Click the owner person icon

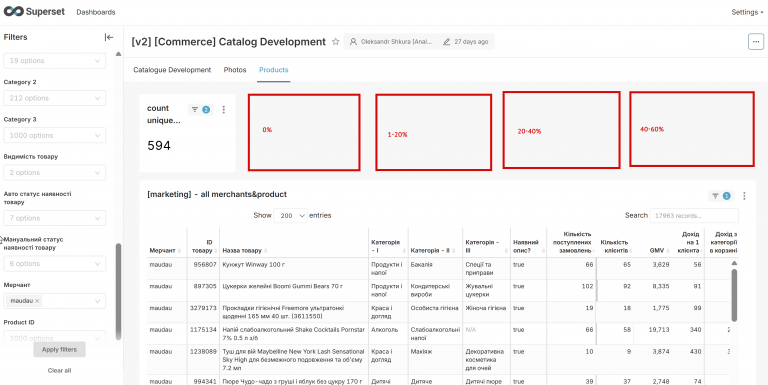(353, 42)
